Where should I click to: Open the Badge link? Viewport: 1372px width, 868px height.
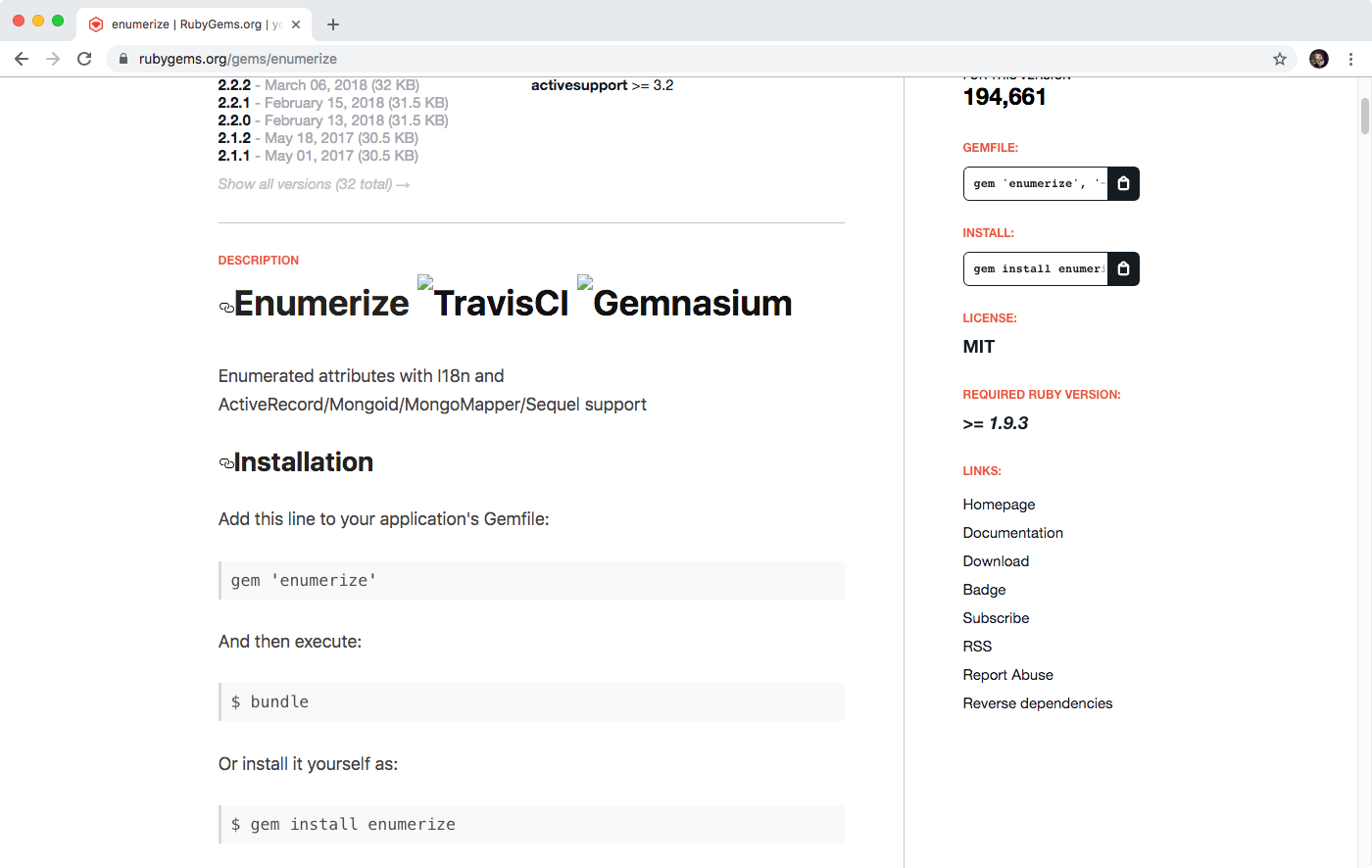[984, 590]
